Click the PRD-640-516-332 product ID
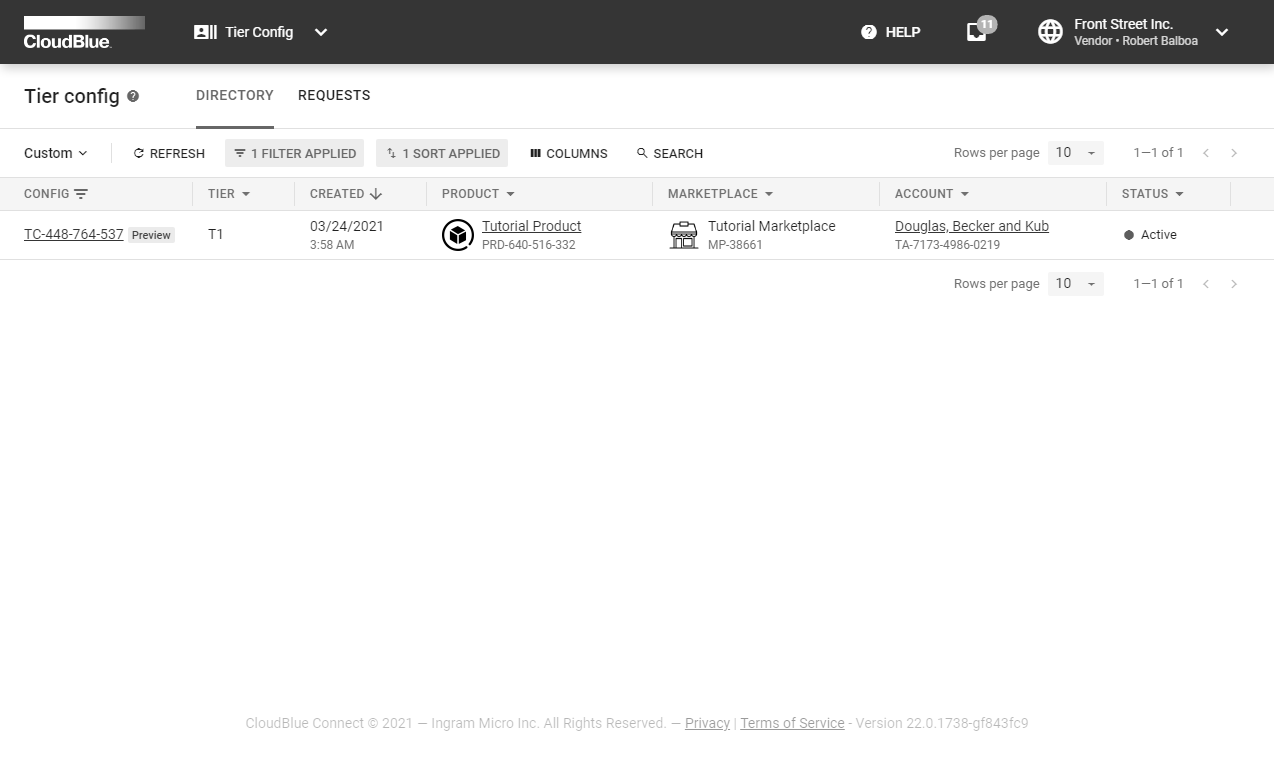Image resolution: width=1274 pixels, height=758 pixels. [529, 245]
